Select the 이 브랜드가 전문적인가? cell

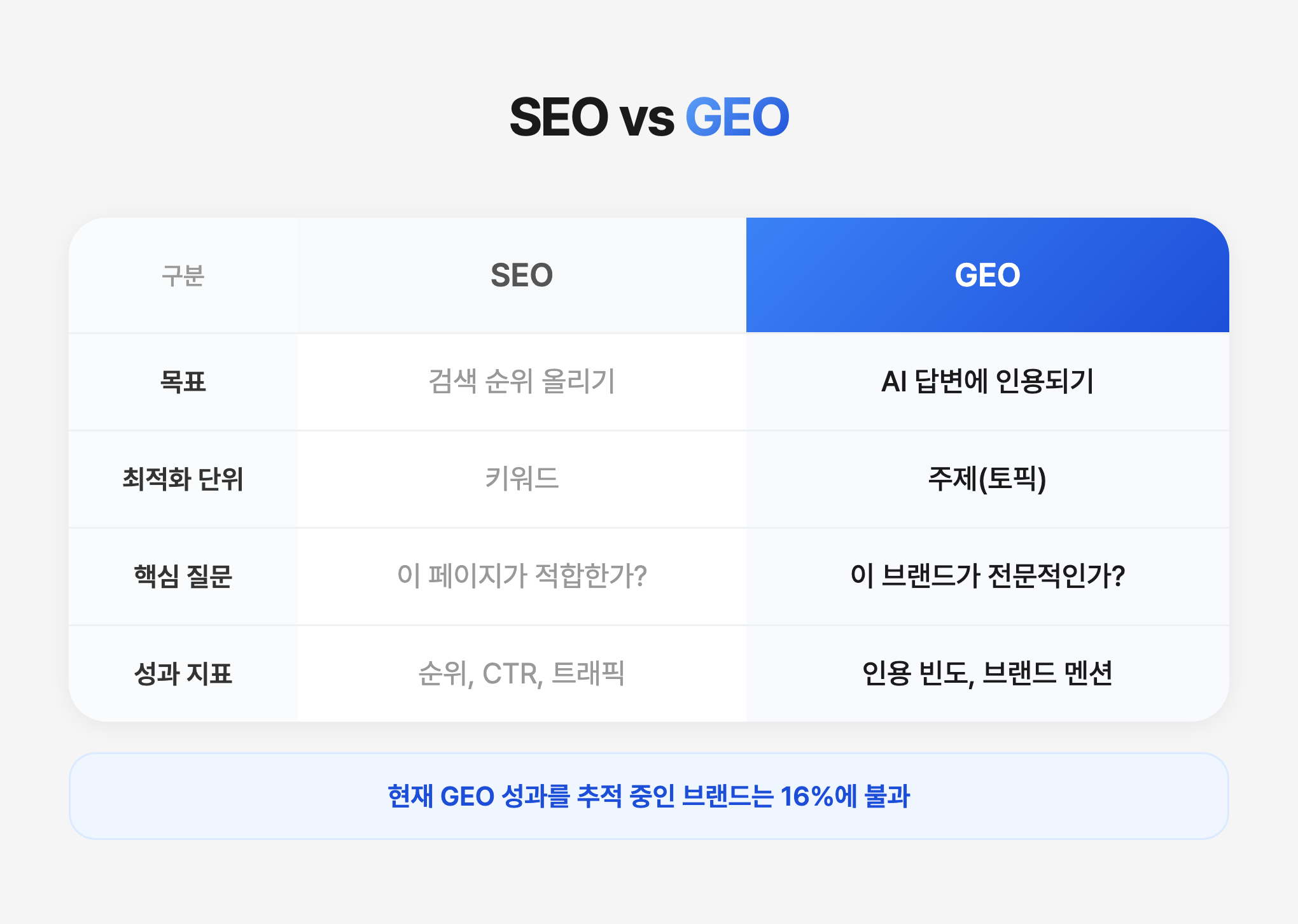click(x=987, y=577)
